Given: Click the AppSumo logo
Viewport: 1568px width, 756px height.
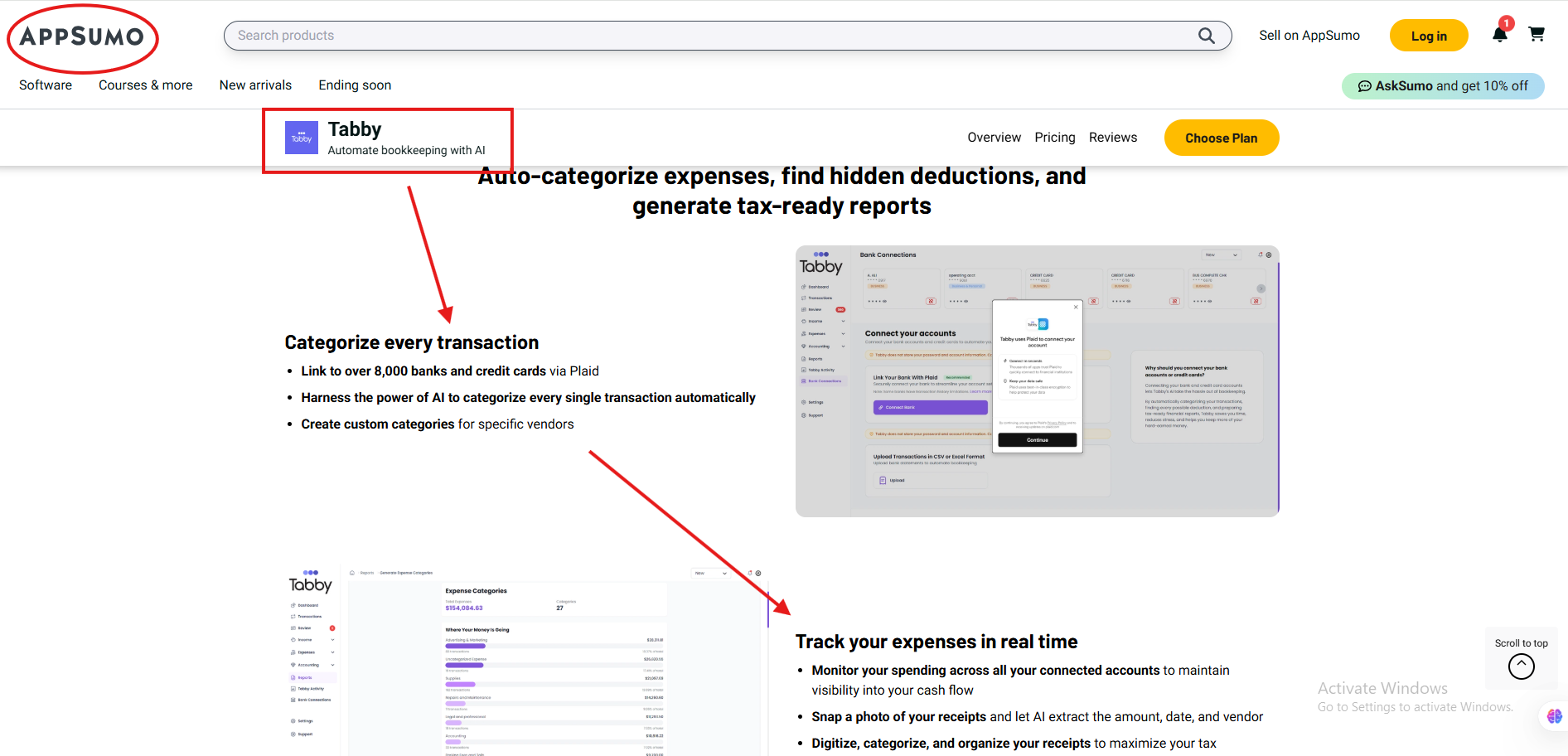Looking at the screenshot, I should (82, 37).
